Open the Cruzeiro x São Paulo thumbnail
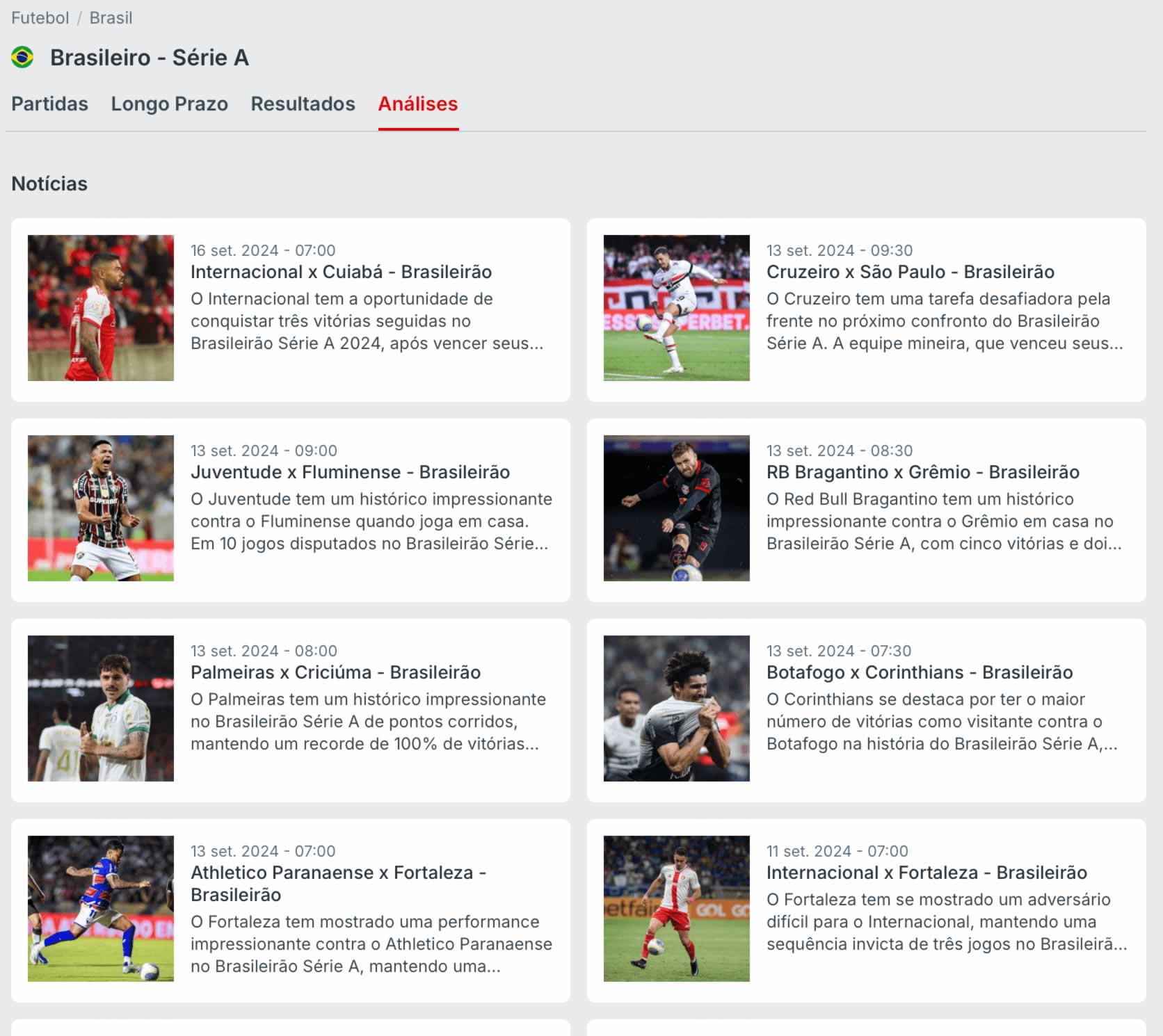The height and width of the screenshot is (1036, 1163). tap(677, 308)
